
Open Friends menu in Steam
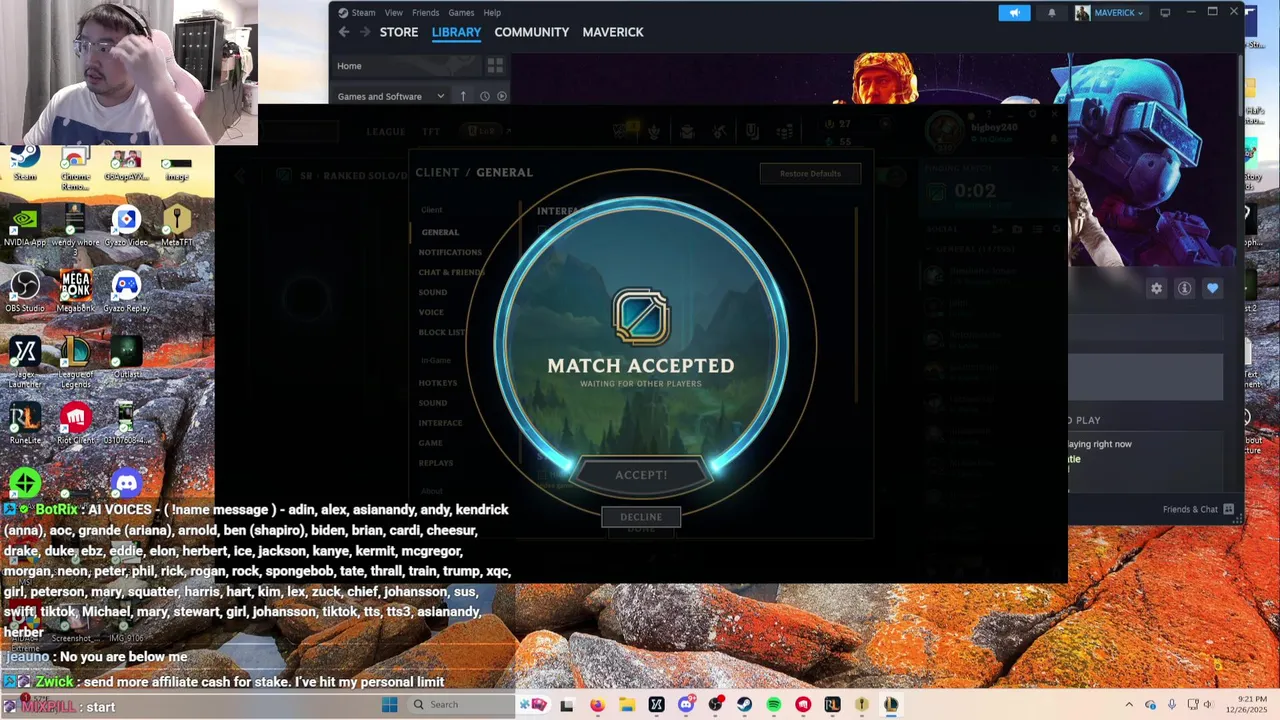coord(425,13)
